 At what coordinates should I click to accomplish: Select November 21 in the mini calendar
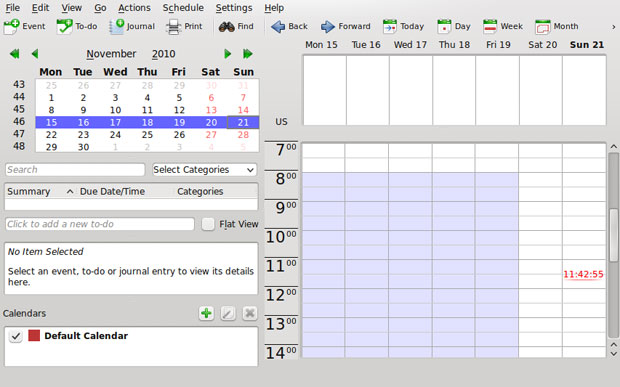243,122
